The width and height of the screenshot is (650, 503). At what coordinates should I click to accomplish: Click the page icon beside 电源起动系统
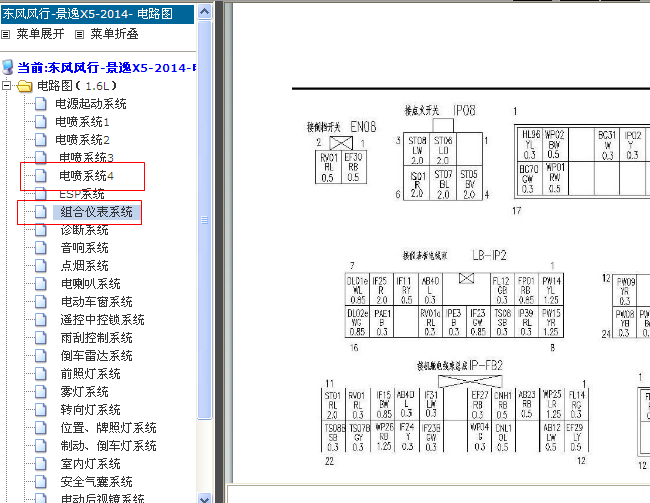(x=41, y=104)
